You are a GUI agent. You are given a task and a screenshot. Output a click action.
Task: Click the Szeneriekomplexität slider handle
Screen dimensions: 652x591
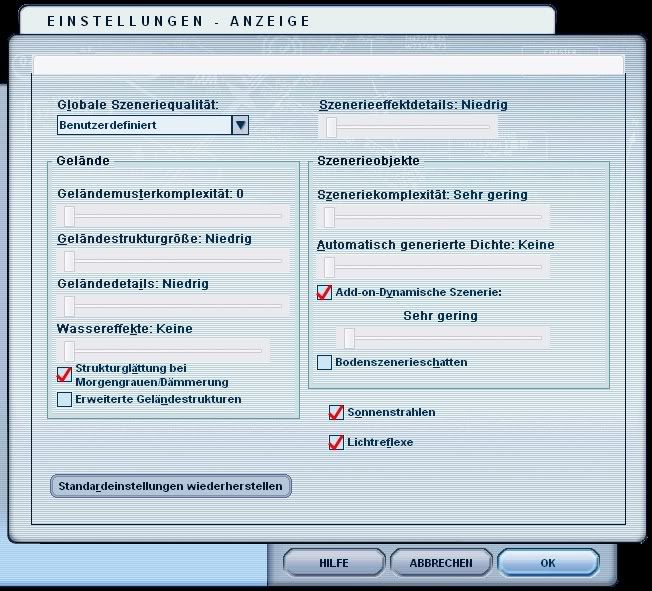pyautogui.click(x=329, y=217)
